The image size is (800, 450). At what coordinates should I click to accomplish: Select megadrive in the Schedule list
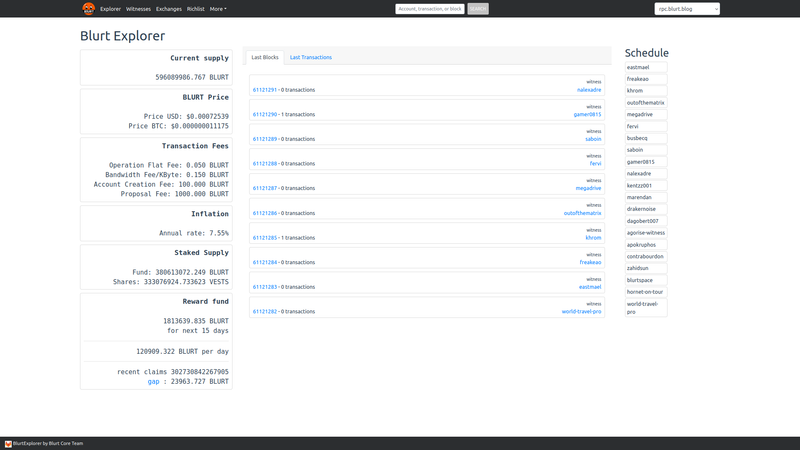(646, 114)
